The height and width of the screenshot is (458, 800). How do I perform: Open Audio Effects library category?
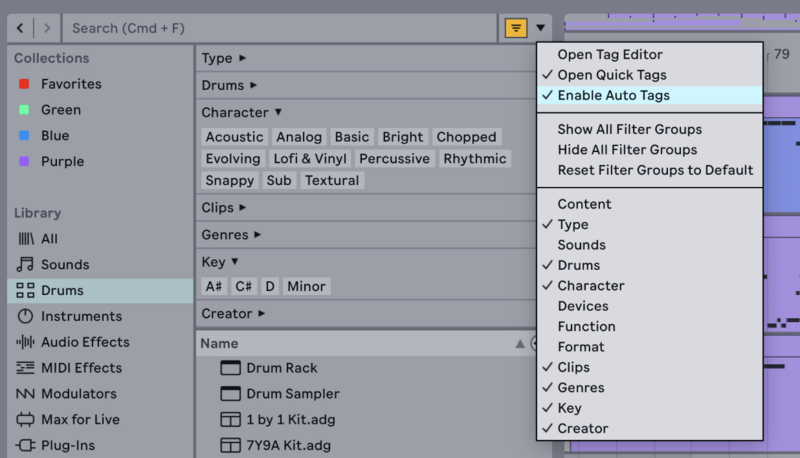(x=85, y=342)
